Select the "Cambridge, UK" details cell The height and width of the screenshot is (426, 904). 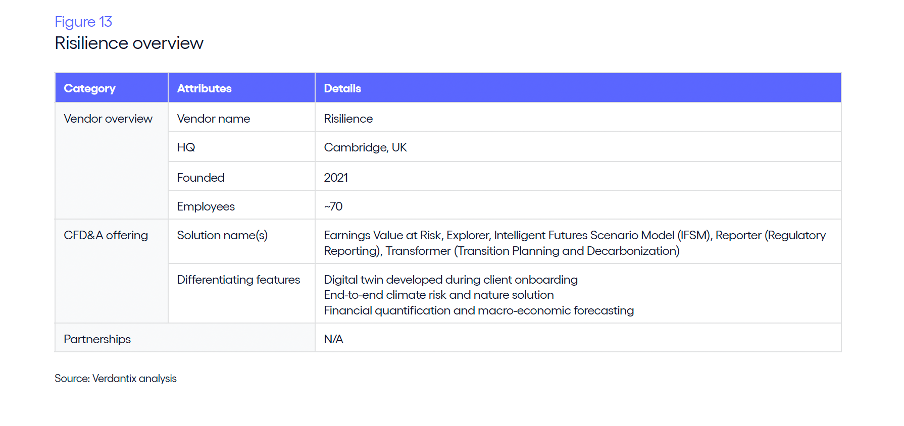coord(365,147)
